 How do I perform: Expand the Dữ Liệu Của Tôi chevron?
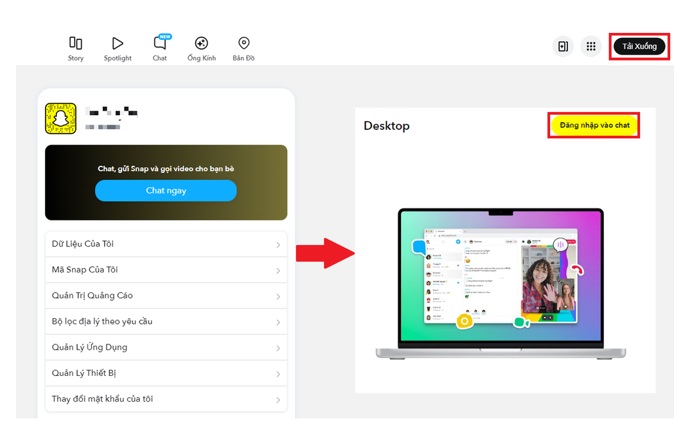point(278,245)
